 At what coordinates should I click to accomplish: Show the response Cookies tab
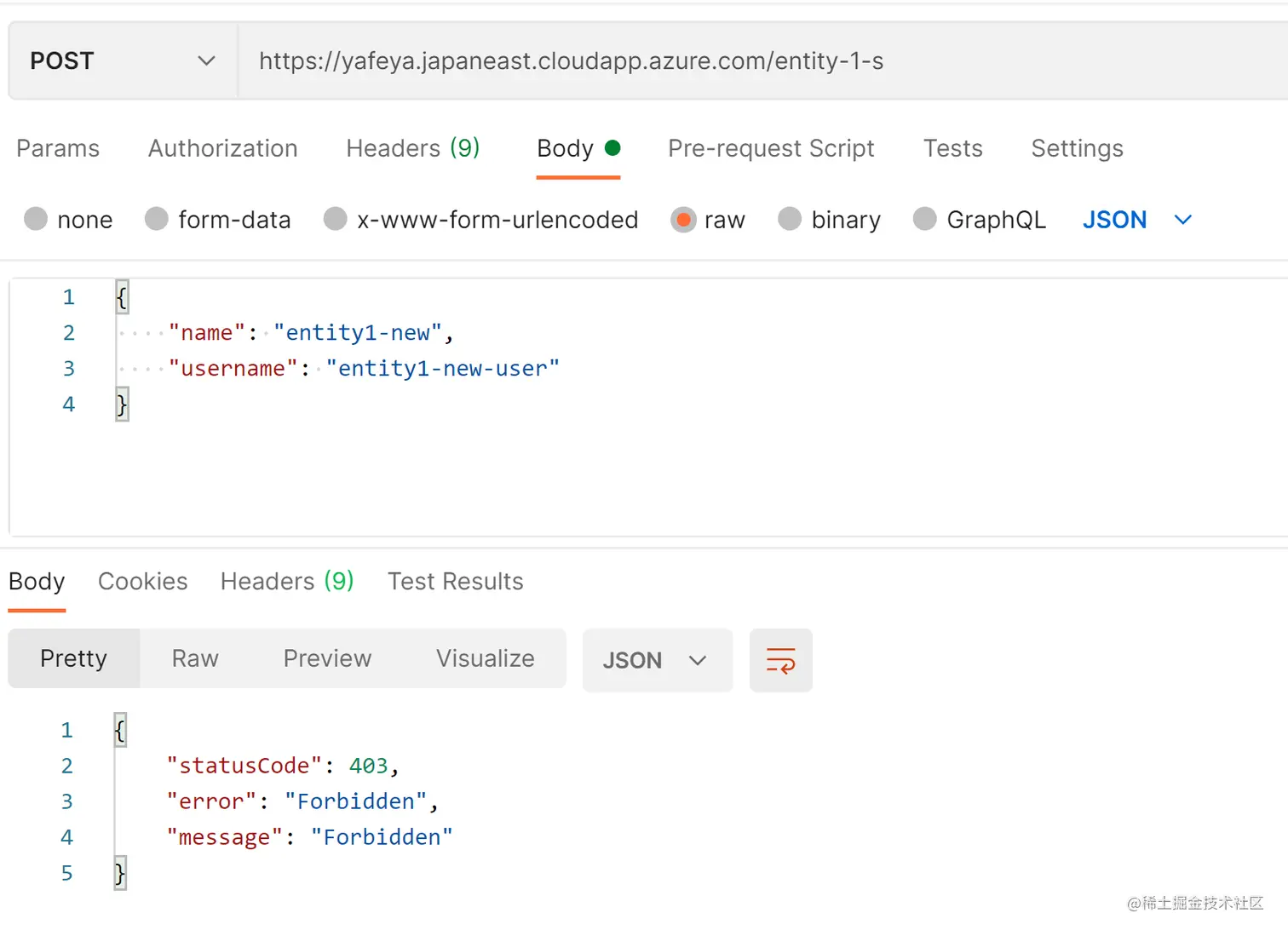(142, 582)
